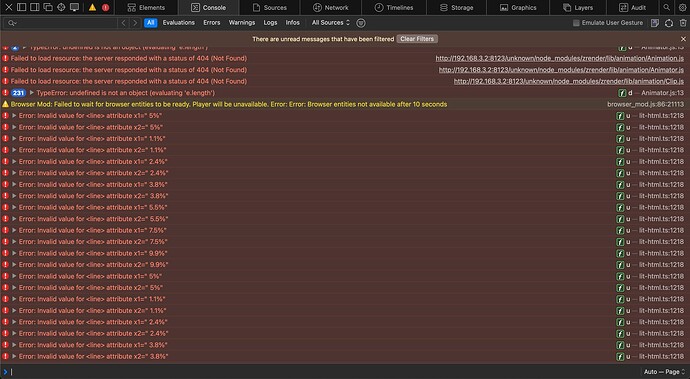Select the Browser Mod warning message text
This screenshot has height=379, width=690.
coord(229,104)
